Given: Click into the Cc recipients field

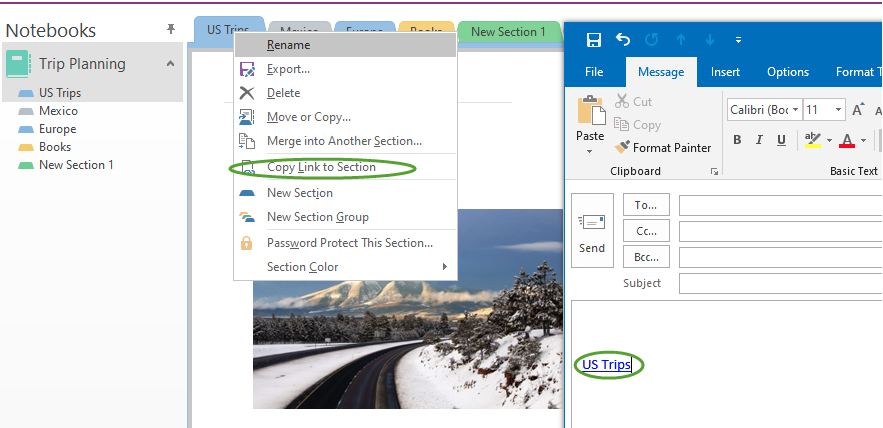Looking at the screenshot, I should (x=781, y=231).
